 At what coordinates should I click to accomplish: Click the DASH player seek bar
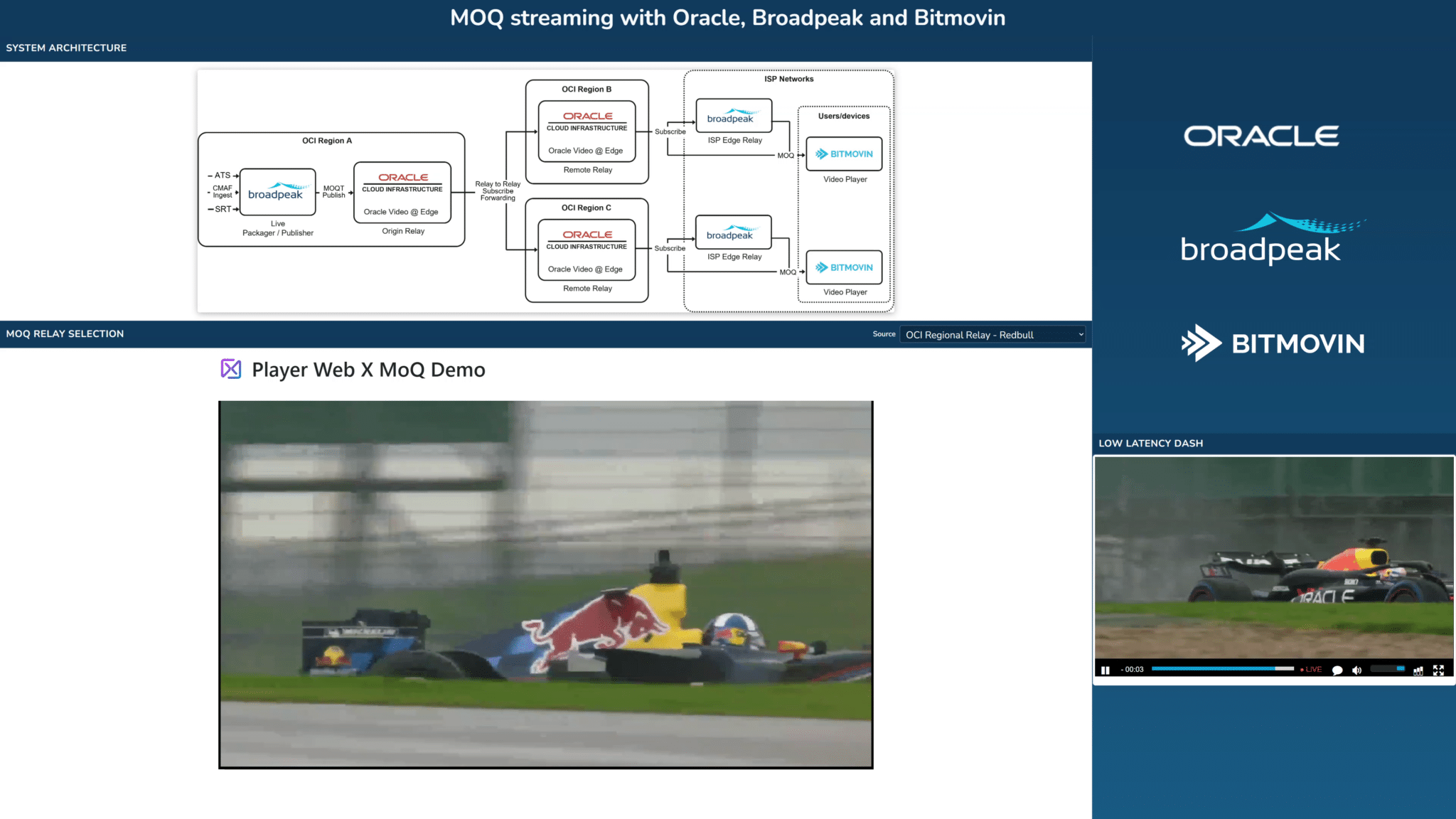(1223, 669)
